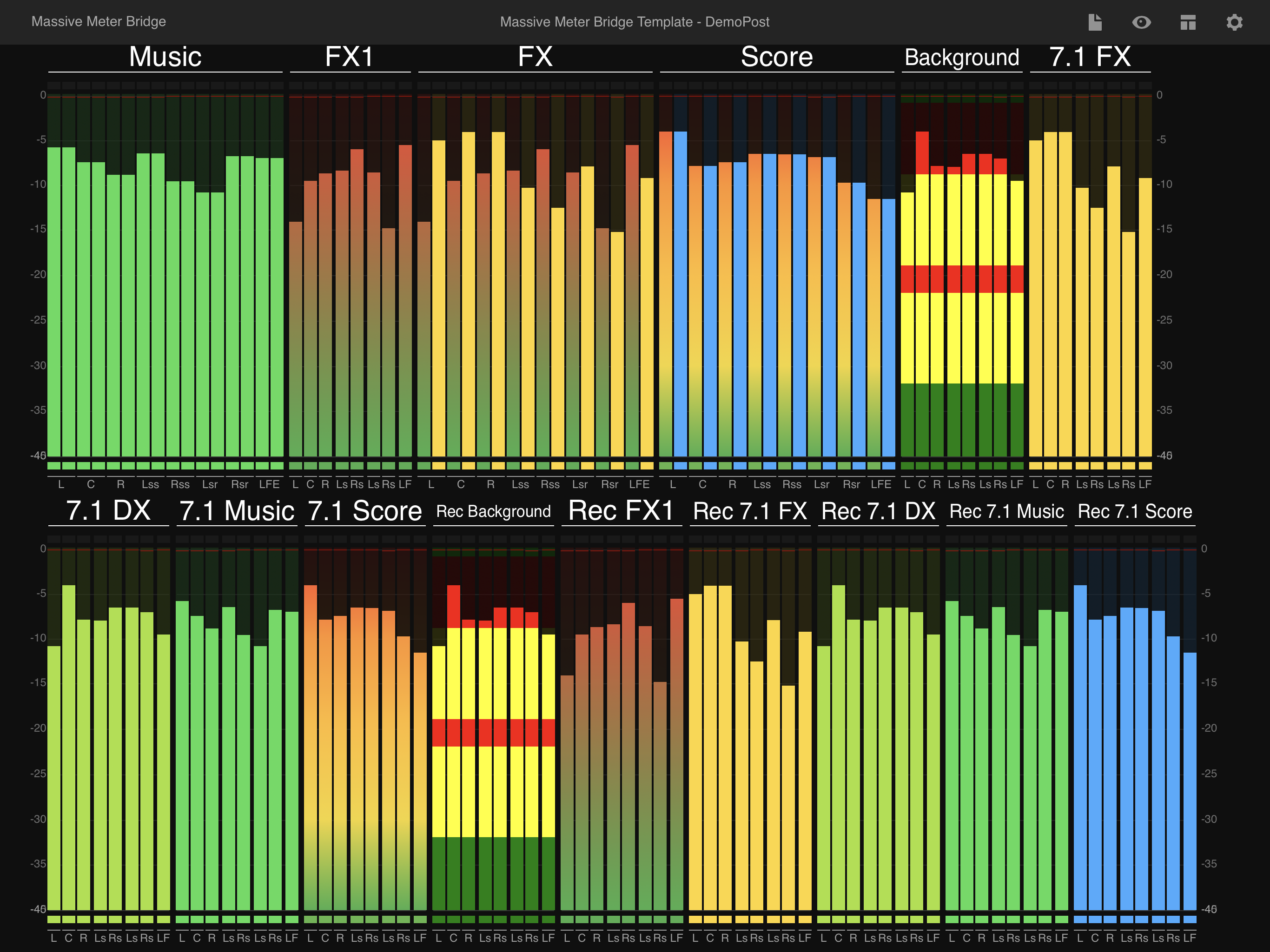Open the layout template icon

(1188, 22)
